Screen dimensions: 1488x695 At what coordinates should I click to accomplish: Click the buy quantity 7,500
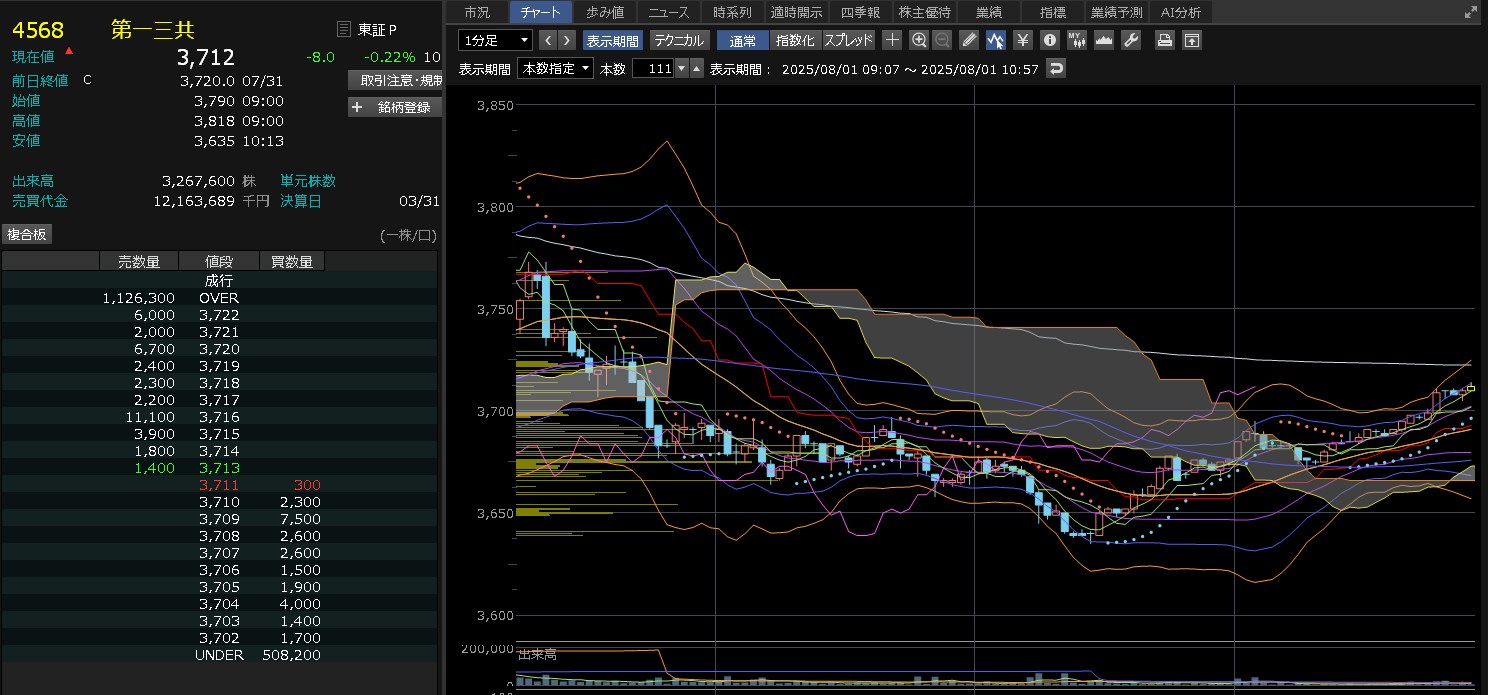301,519
